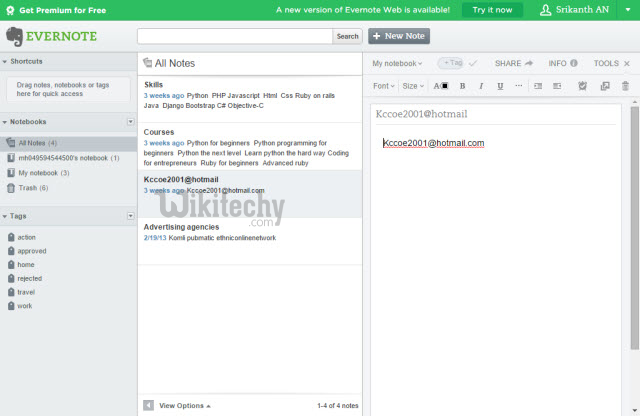Image resolution: width=640 pixels, height=416 pixels.
Task: Open the Font dropdown
Action: [382, 86]
